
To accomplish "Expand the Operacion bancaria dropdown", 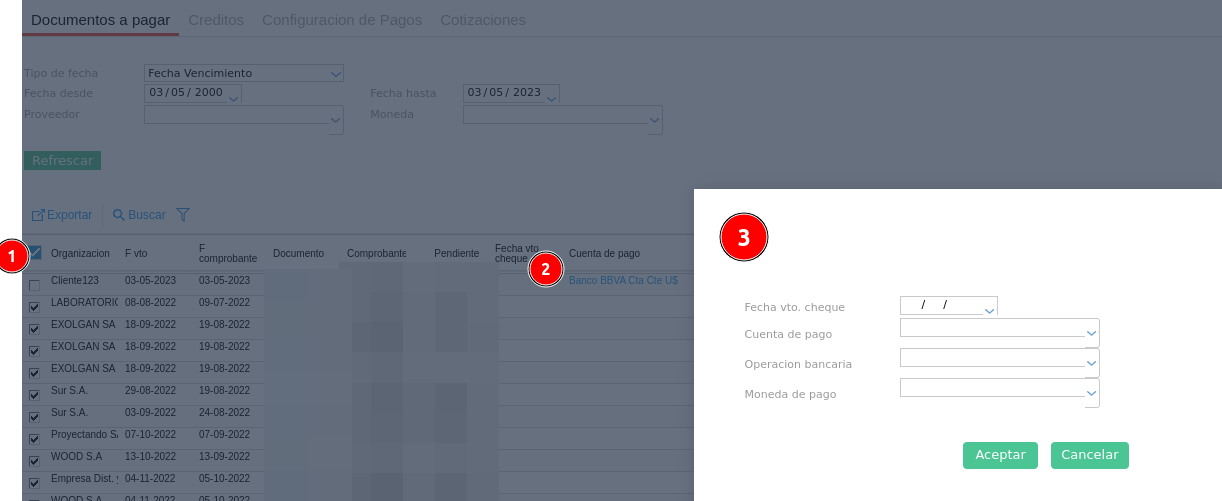I will pos(1092,362).
